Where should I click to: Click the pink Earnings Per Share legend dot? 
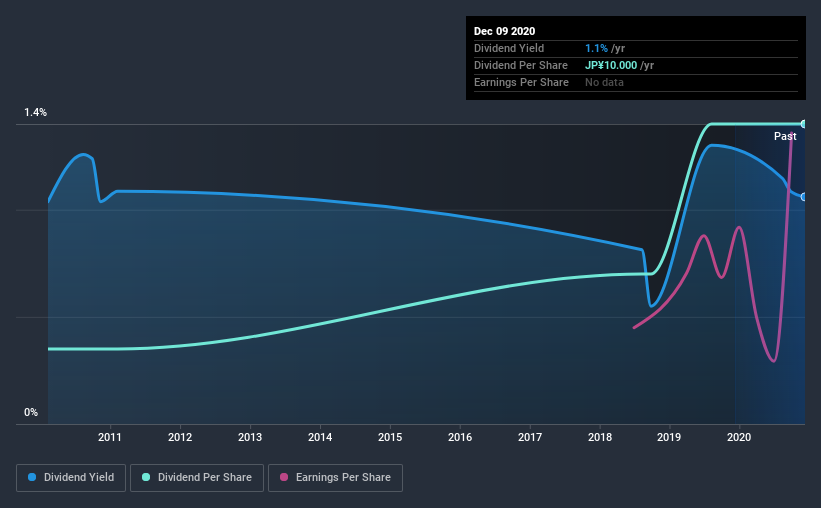click(284, 477)
